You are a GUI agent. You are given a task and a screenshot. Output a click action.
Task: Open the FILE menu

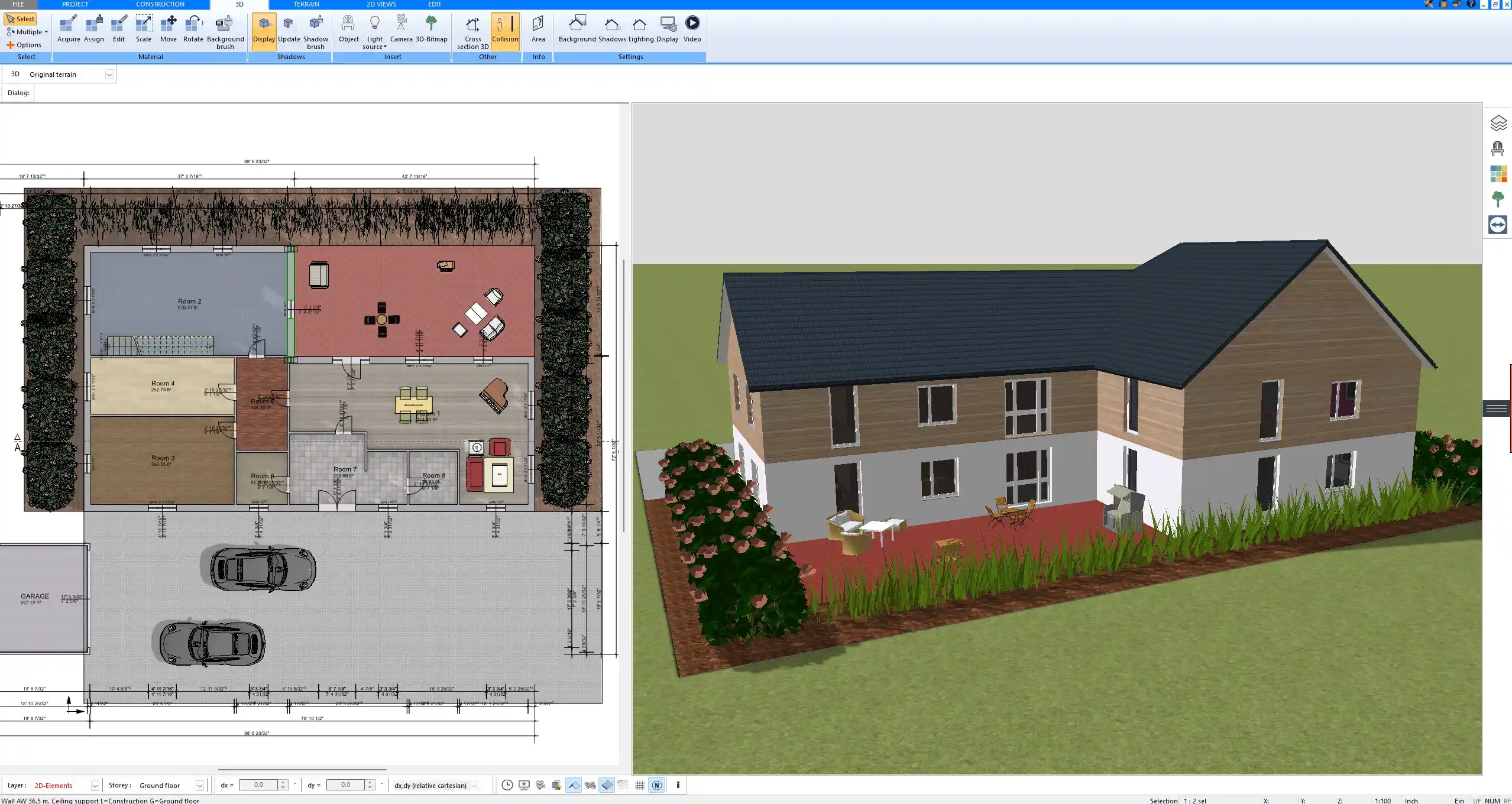[18, 4]
